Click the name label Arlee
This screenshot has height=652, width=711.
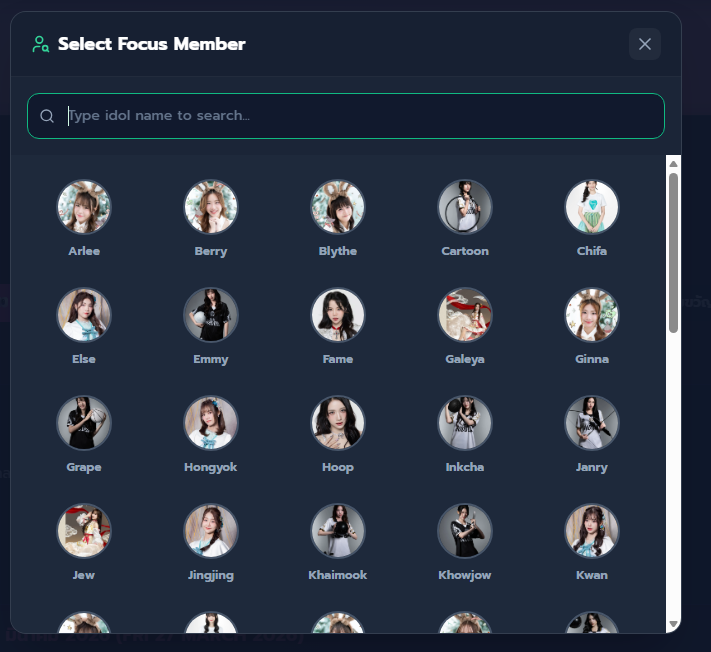point(84,251)
